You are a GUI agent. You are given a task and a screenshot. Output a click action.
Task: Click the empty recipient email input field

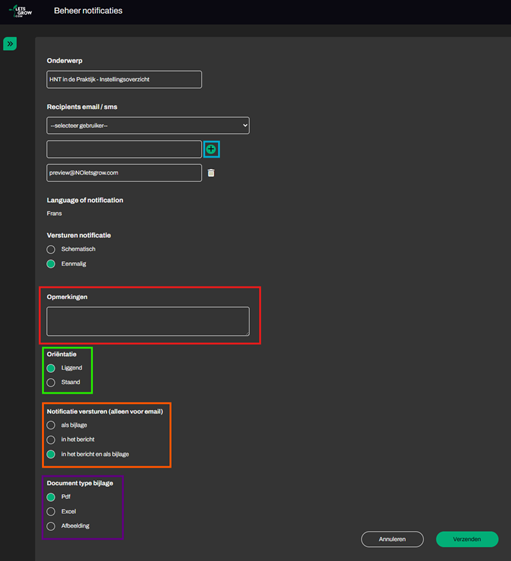(124, 149)
